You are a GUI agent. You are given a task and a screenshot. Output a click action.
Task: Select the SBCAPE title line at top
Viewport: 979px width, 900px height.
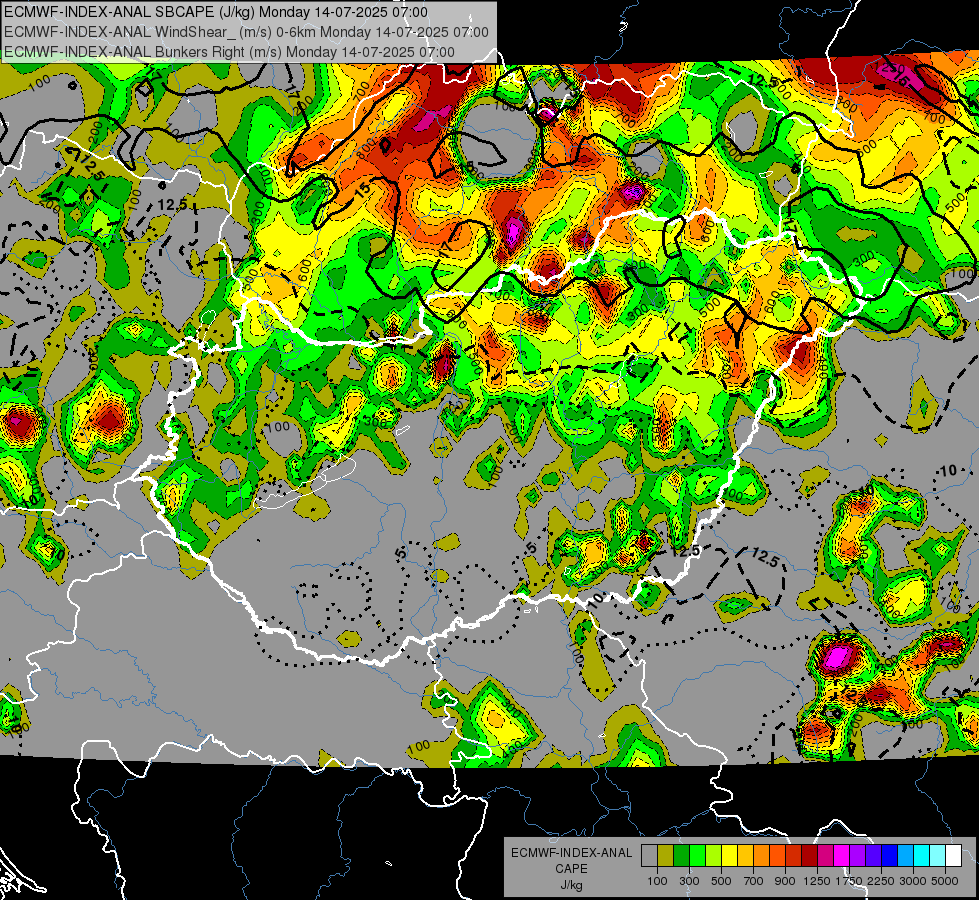(216, 12)
